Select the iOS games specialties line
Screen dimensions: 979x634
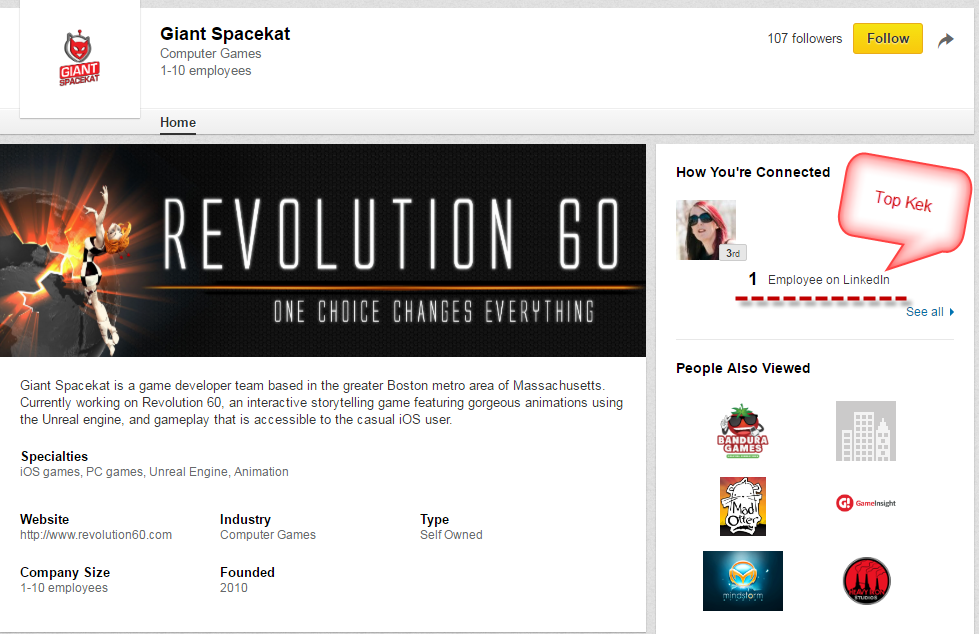(154, 472)
